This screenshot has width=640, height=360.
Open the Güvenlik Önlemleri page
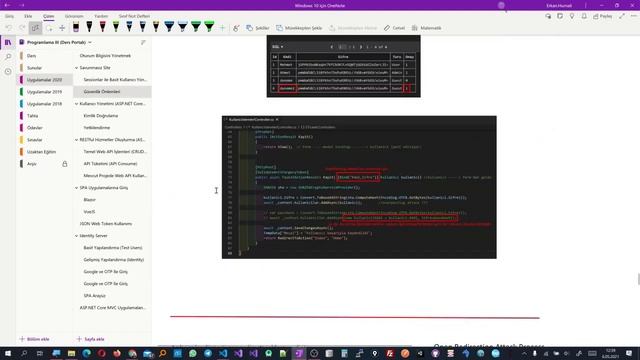[x=112, y=91]
